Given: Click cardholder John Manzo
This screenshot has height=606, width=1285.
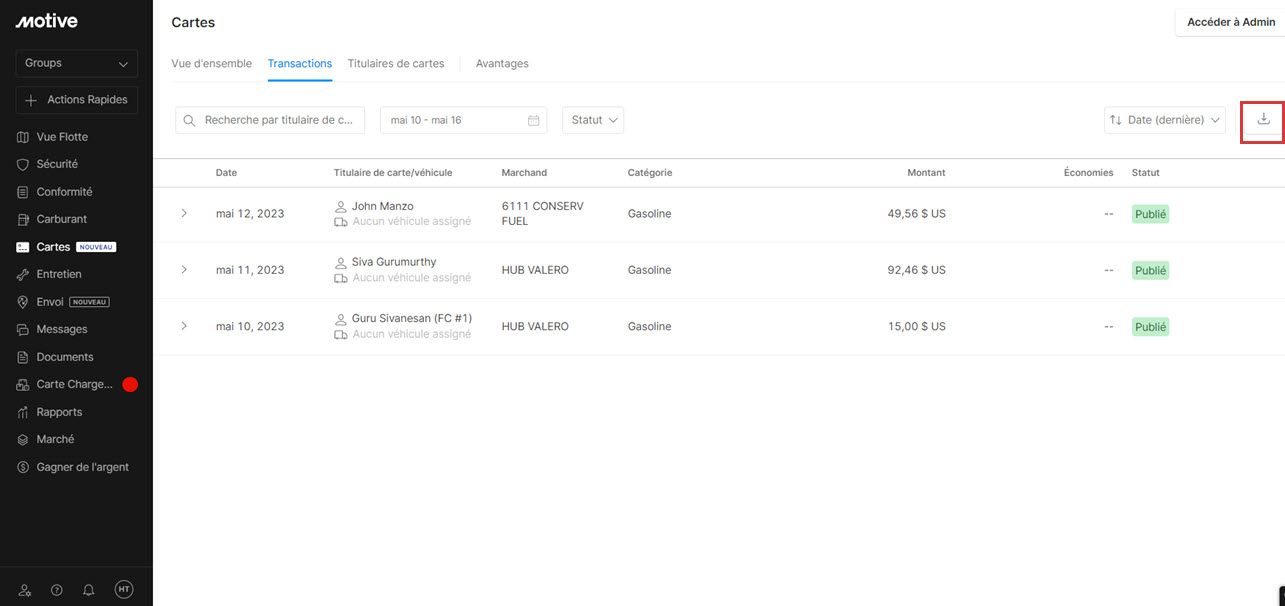Looking at the screenshot, I should 382,206.
